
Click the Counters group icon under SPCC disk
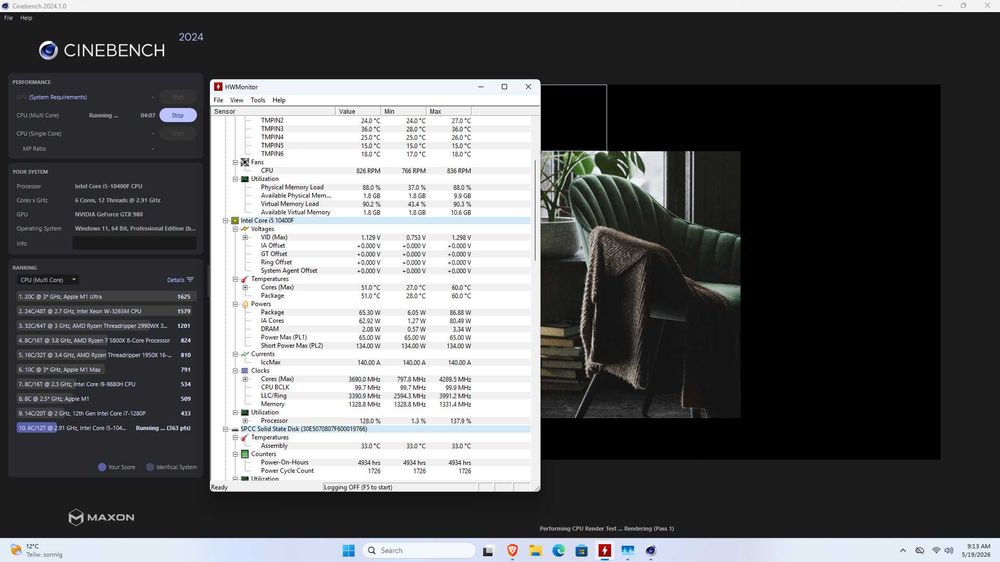pos(244,454)
